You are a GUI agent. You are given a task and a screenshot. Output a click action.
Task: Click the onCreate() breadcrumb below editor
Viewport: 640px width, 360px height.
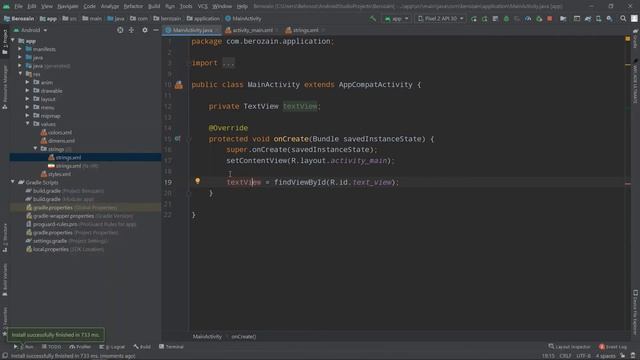coord(244,337)
